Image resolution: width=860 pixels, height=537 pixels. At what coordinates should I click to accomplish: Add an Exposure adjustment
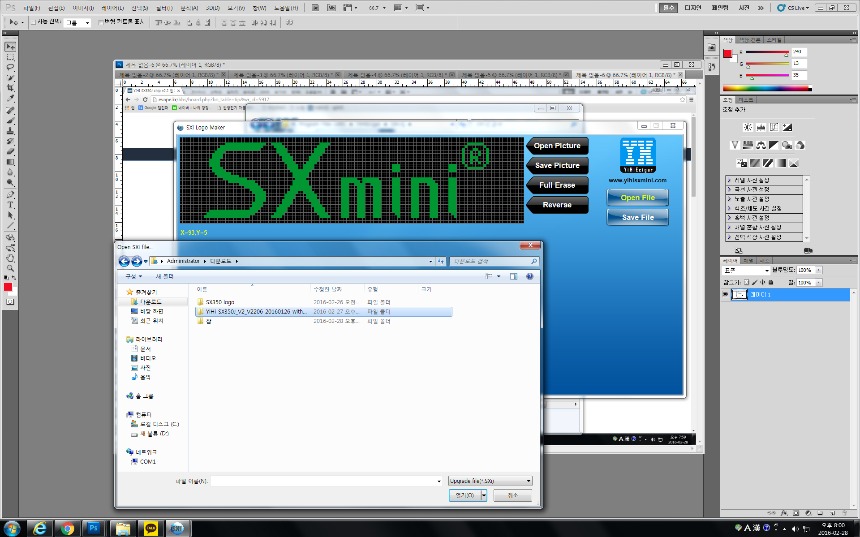click(787, 127)
